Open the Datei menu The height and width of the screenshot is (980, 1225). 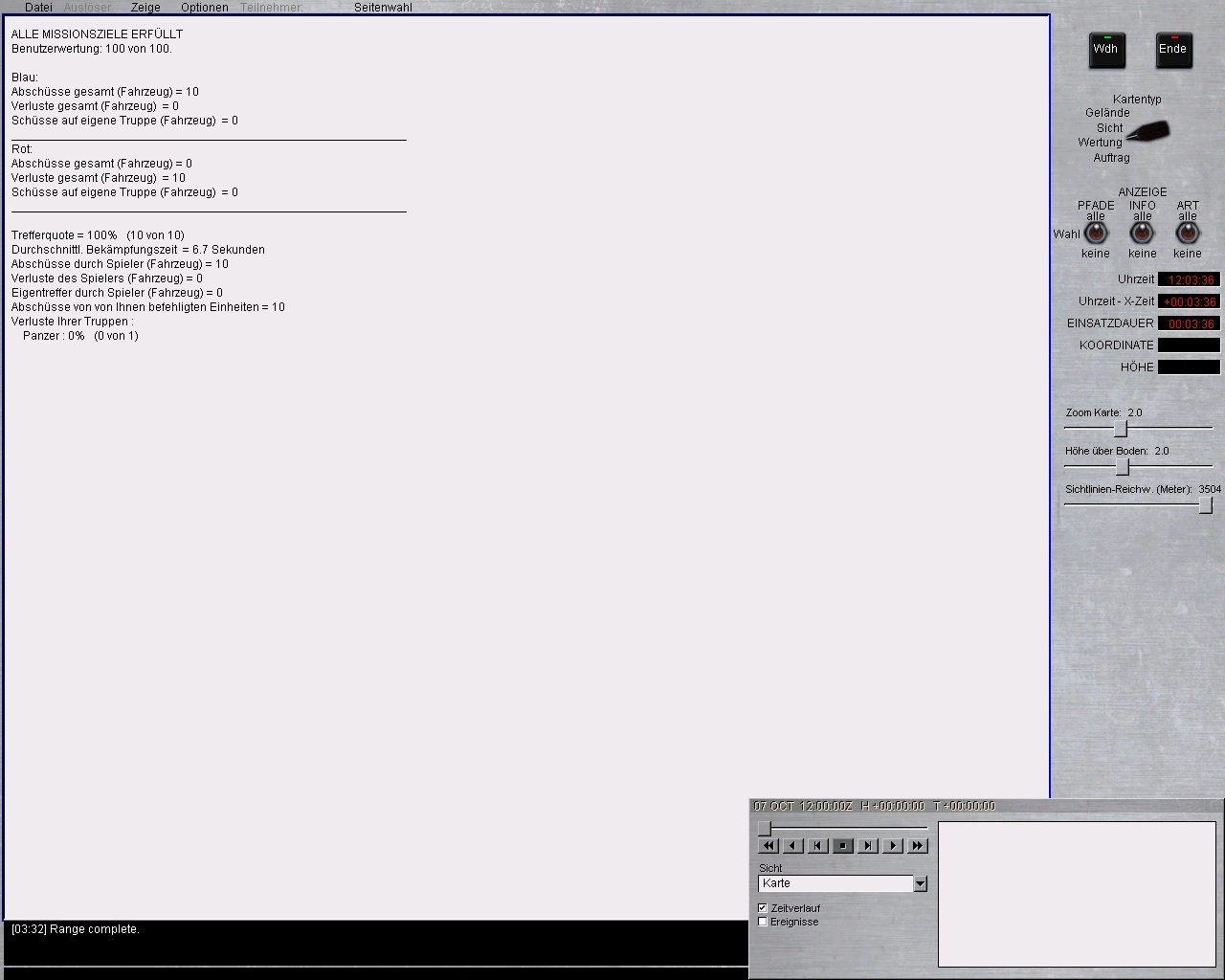tap(38, 8)
